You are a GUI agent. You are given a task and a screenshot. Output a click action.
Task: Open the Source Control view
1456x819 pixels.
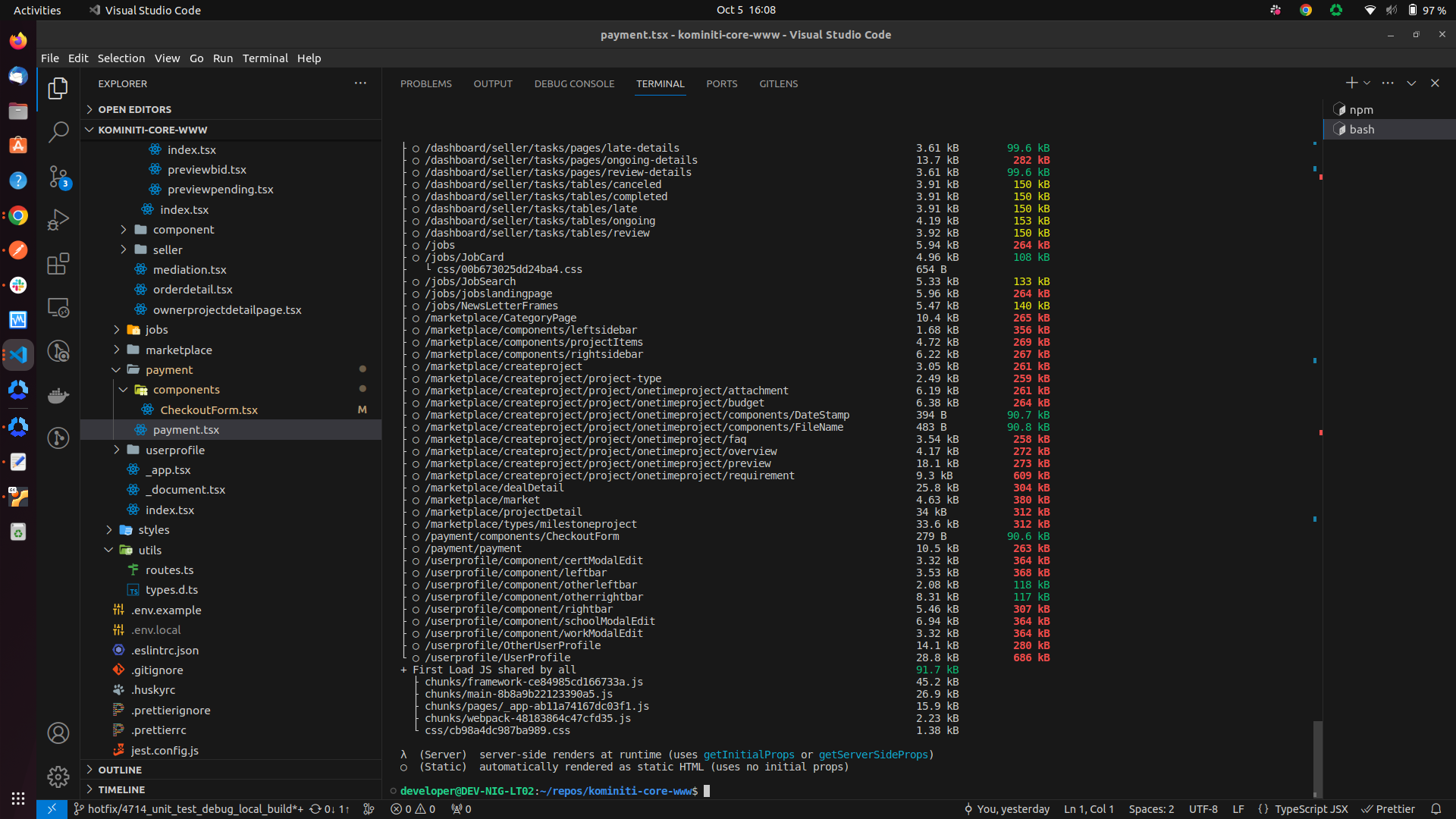tap(58, 177)
